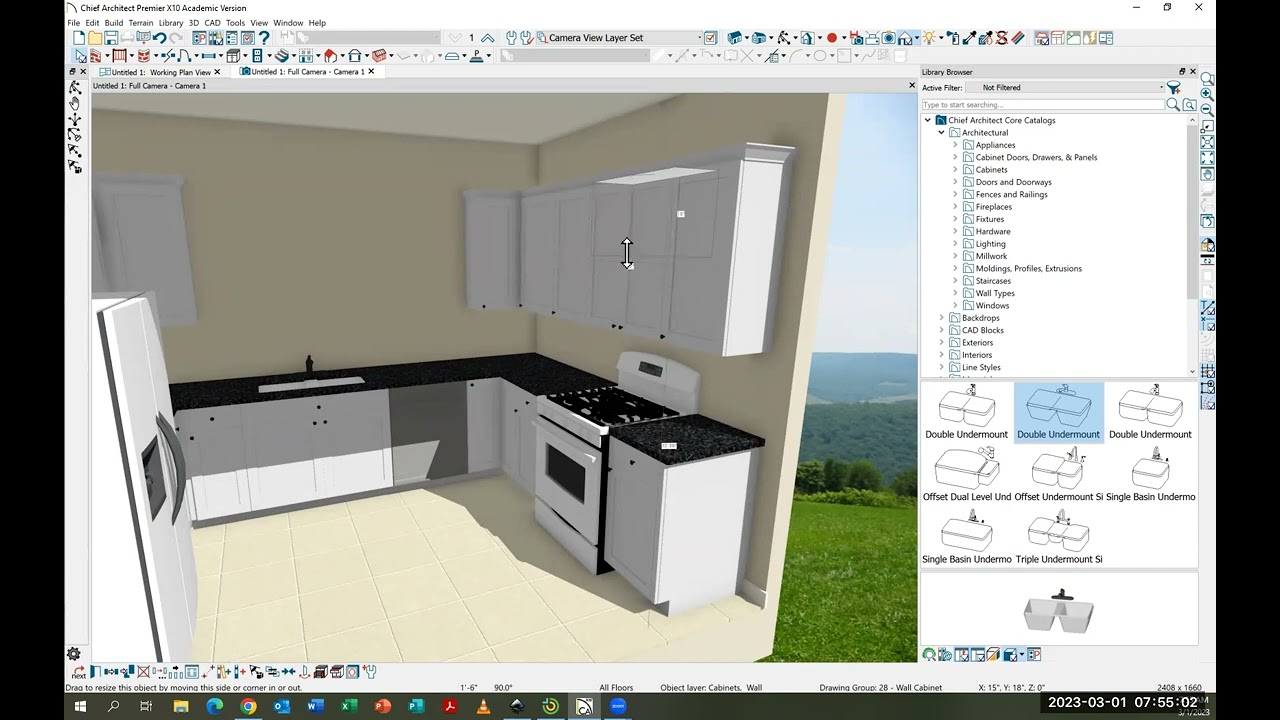This screenshot has width=1280, height=720.
Task: Select the highlighted Double Undermount sink thumbnail
Action: coord(1059,413)
